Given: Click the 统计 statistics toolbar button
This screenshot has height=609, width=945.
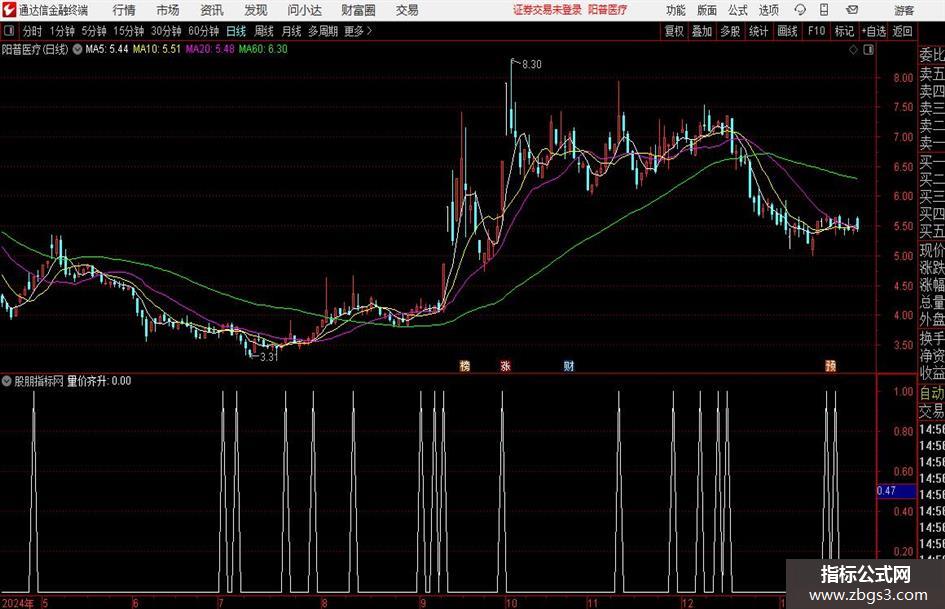Looking at the screenshot, I should [x=758, y=31].
